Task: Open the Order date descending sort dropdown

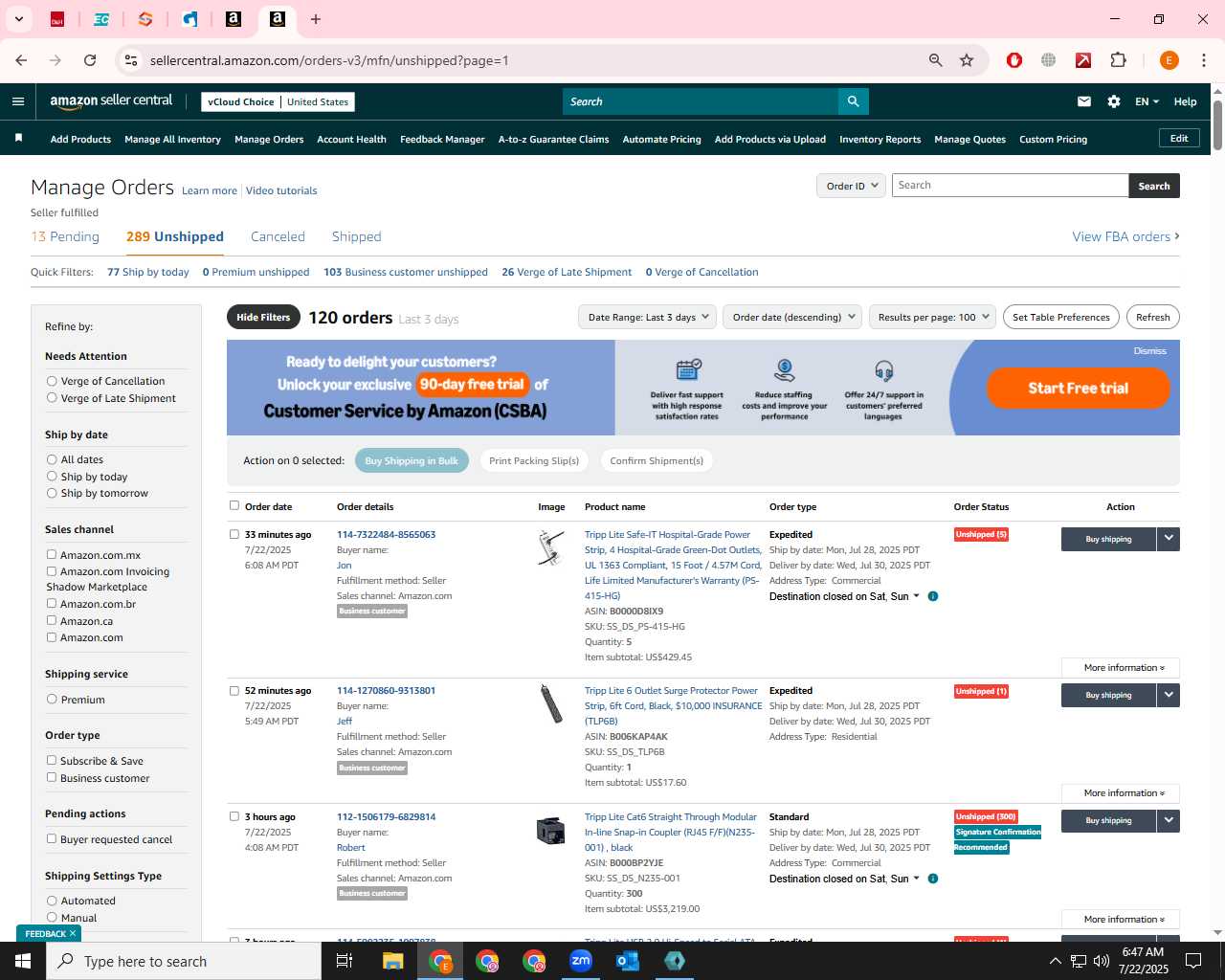Action: tap(792, 317)
